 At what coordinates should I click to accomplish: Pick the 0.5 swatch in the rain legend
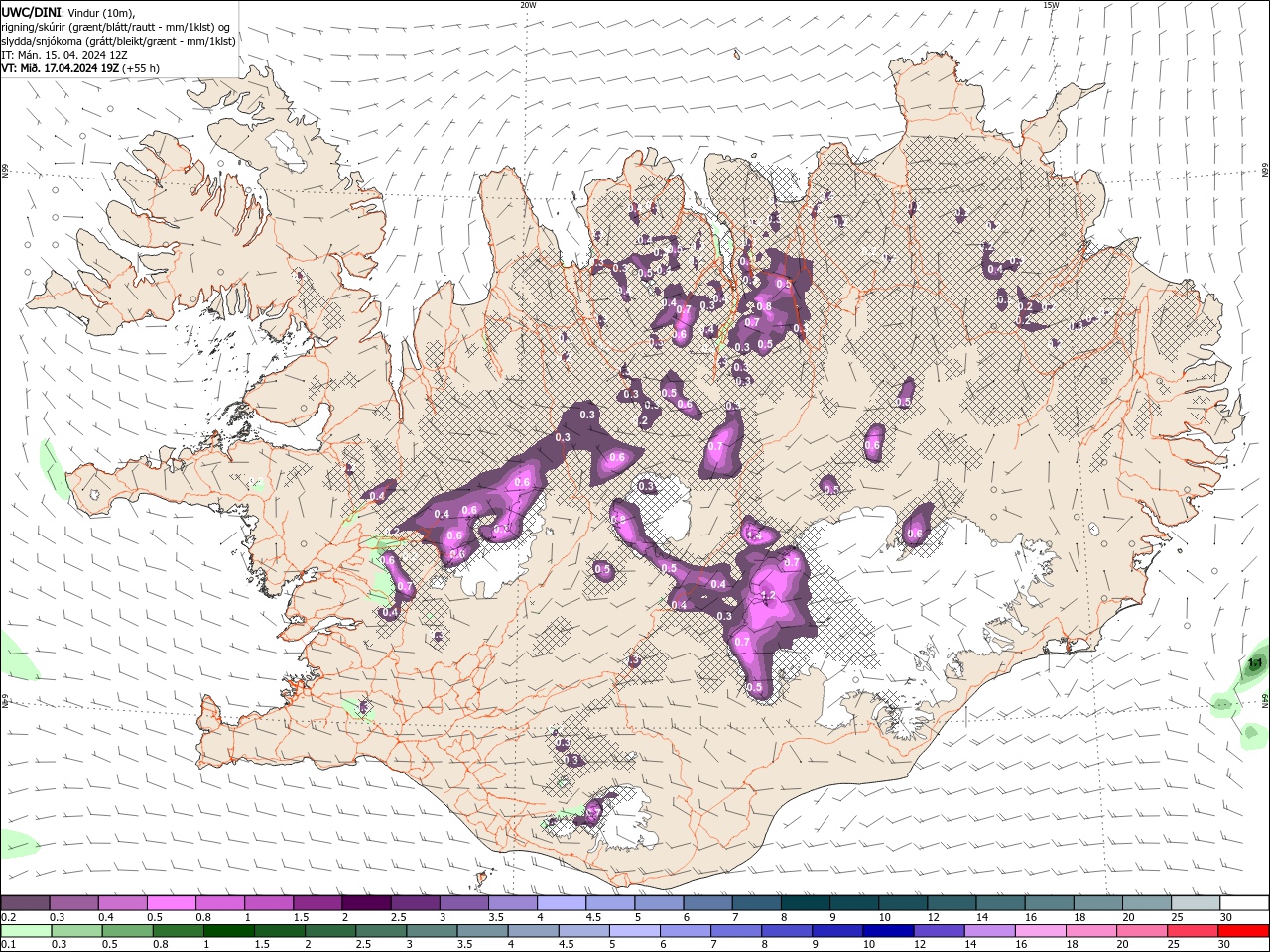127,930
